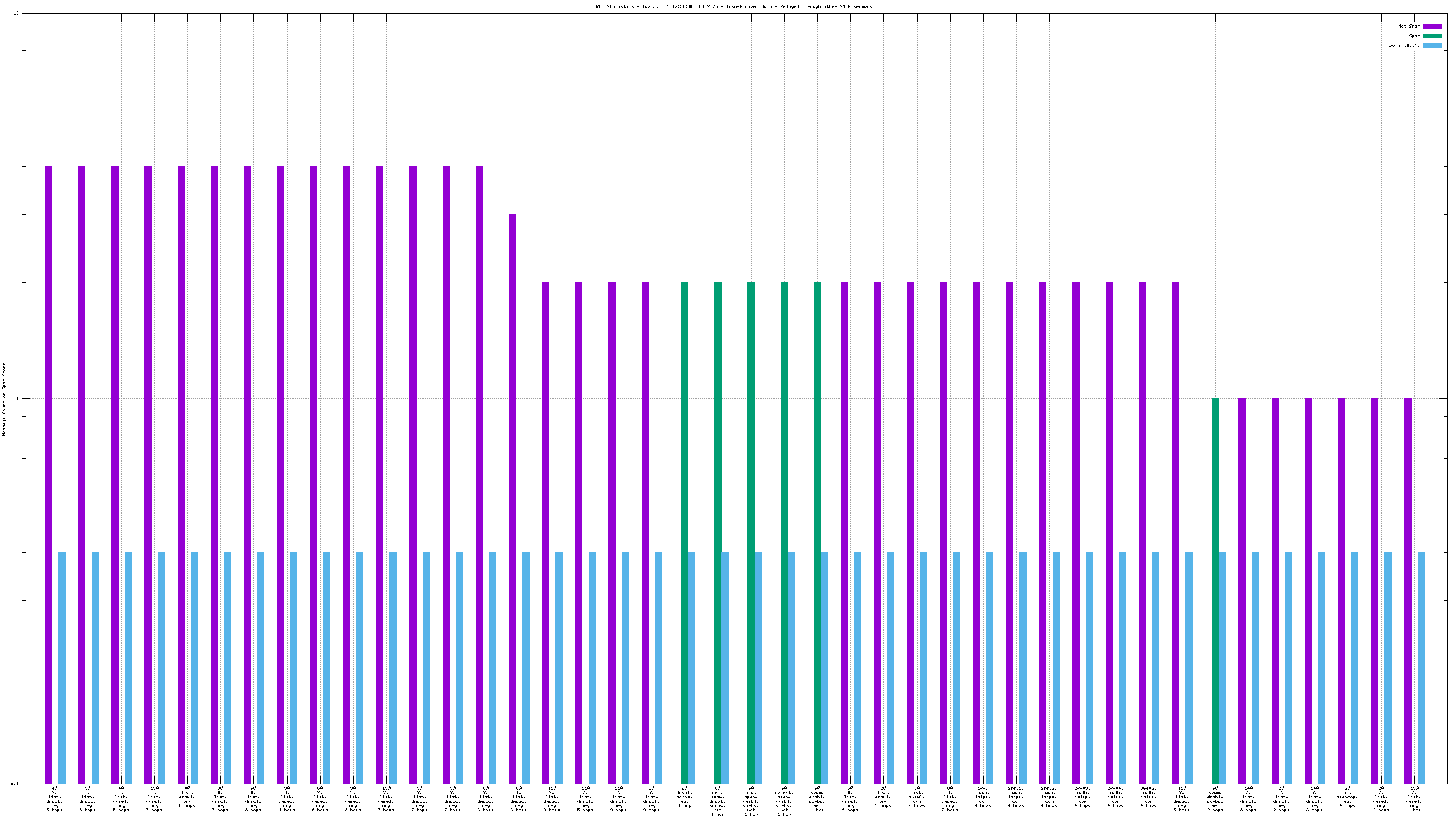Click the blue Score (0..1) legend swatch
Image resolution: width=1456 pixels, height=819 pixels.
click(1432, 46)
